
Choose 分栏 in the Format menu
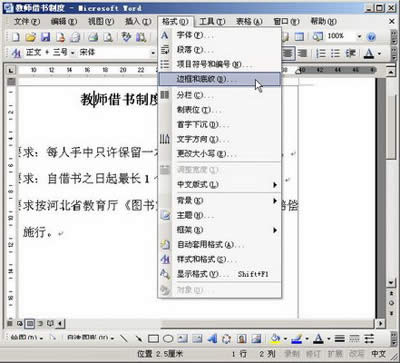click(x=220, y=95)
